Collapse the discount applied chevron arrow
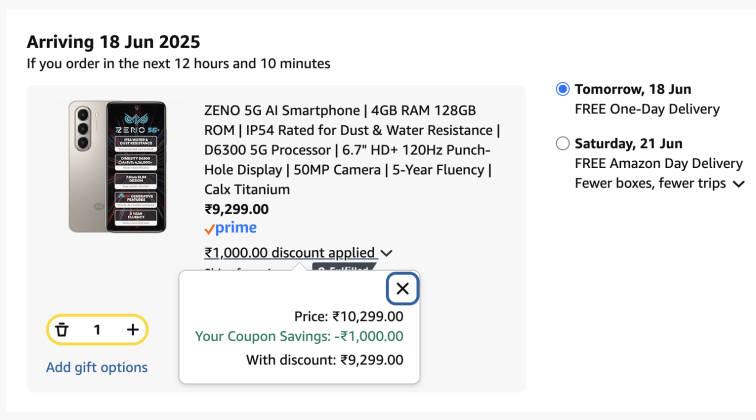 coord(387,254)
